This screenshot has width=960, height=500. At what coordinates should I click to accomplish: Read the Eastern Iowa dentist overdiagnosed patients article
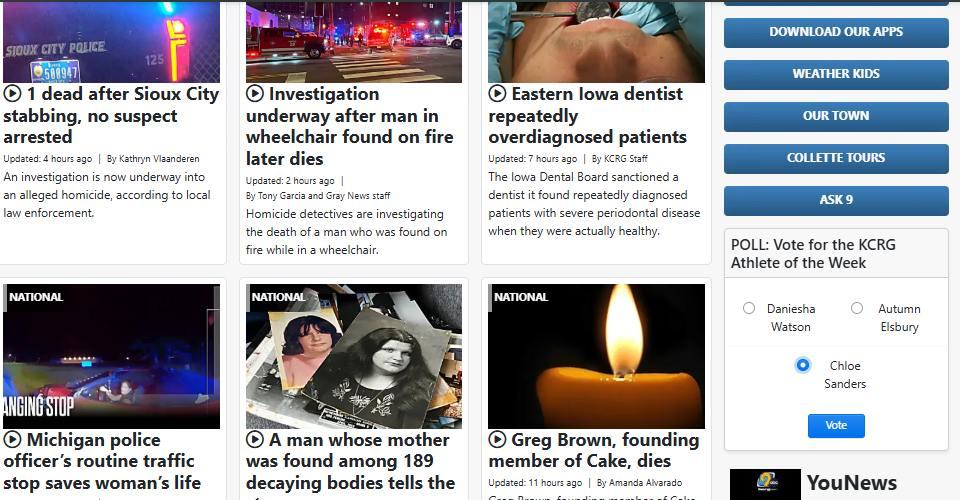click(588, 115)
